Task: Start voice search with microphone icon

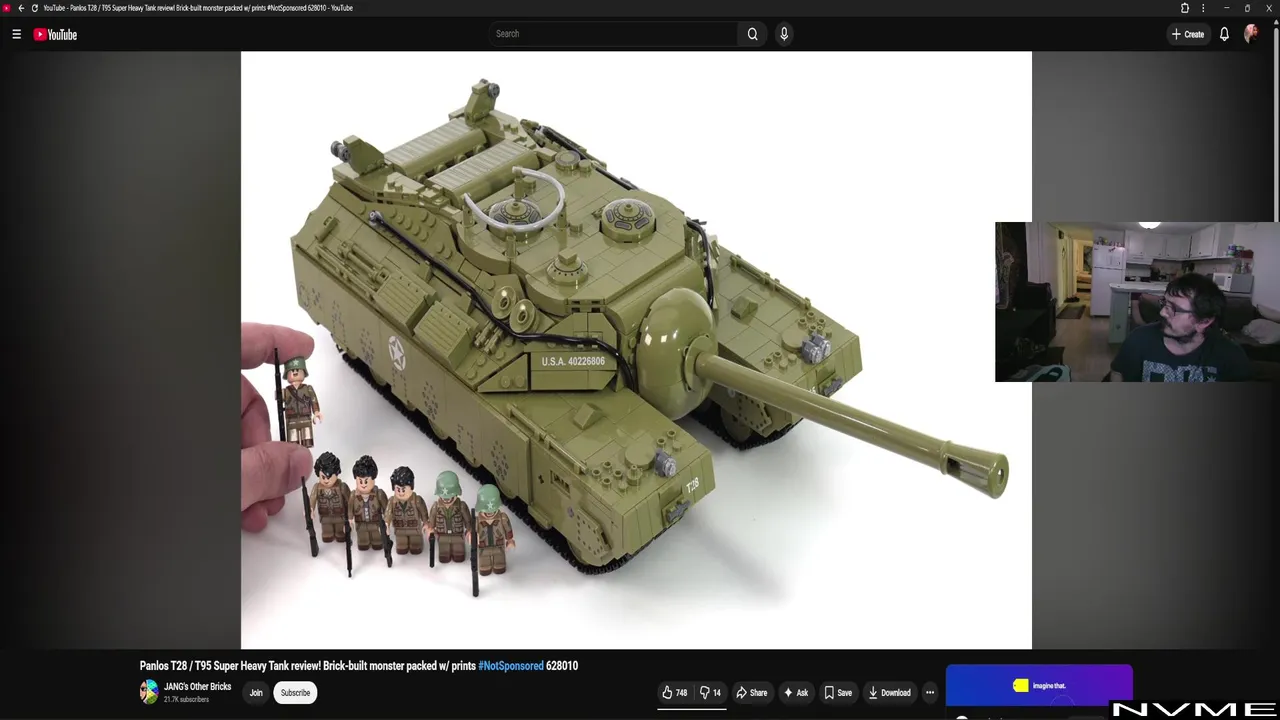Action: pos(784,34)
